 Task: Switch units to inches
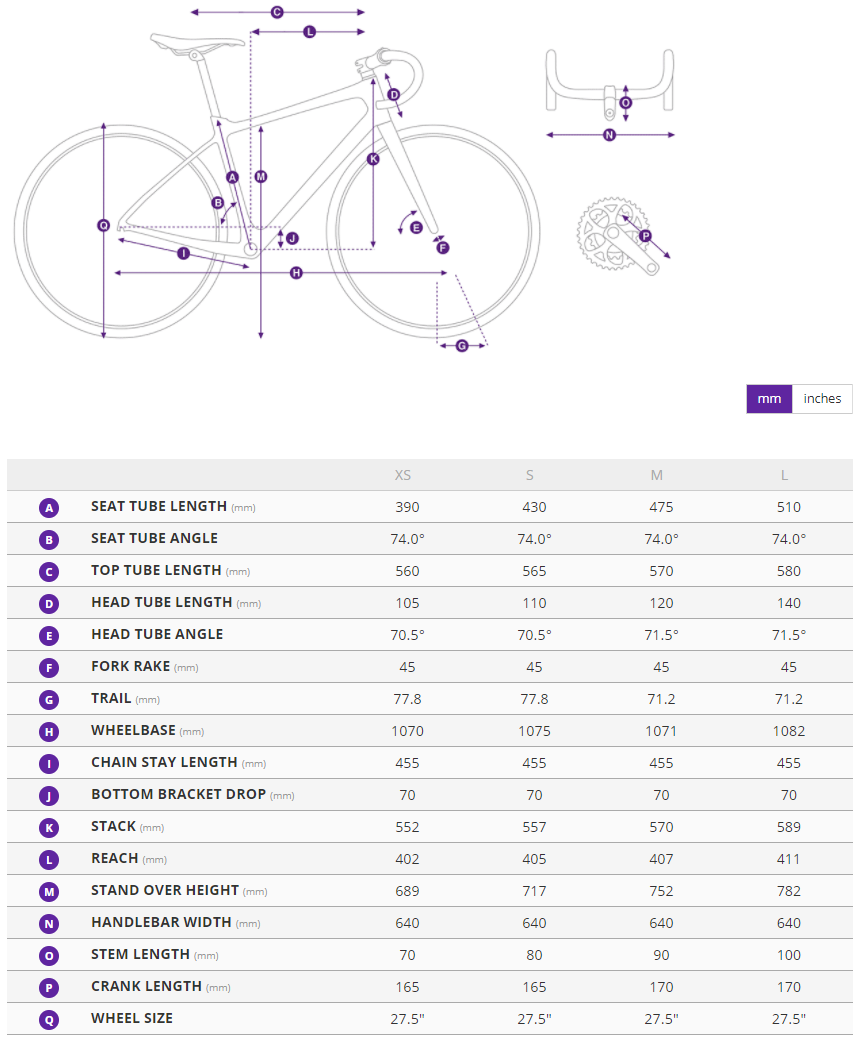pyautogui.click(x=822, y=399)
